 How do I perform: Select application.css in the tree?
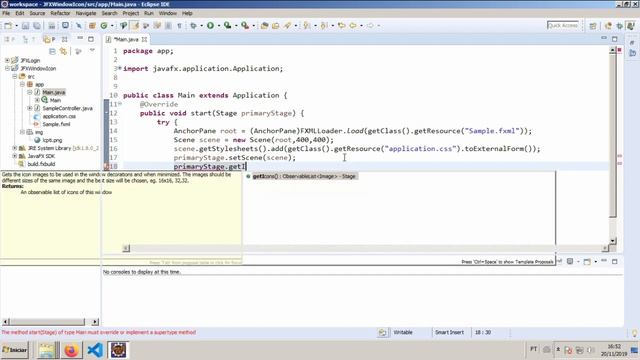(x=59, y=116)
